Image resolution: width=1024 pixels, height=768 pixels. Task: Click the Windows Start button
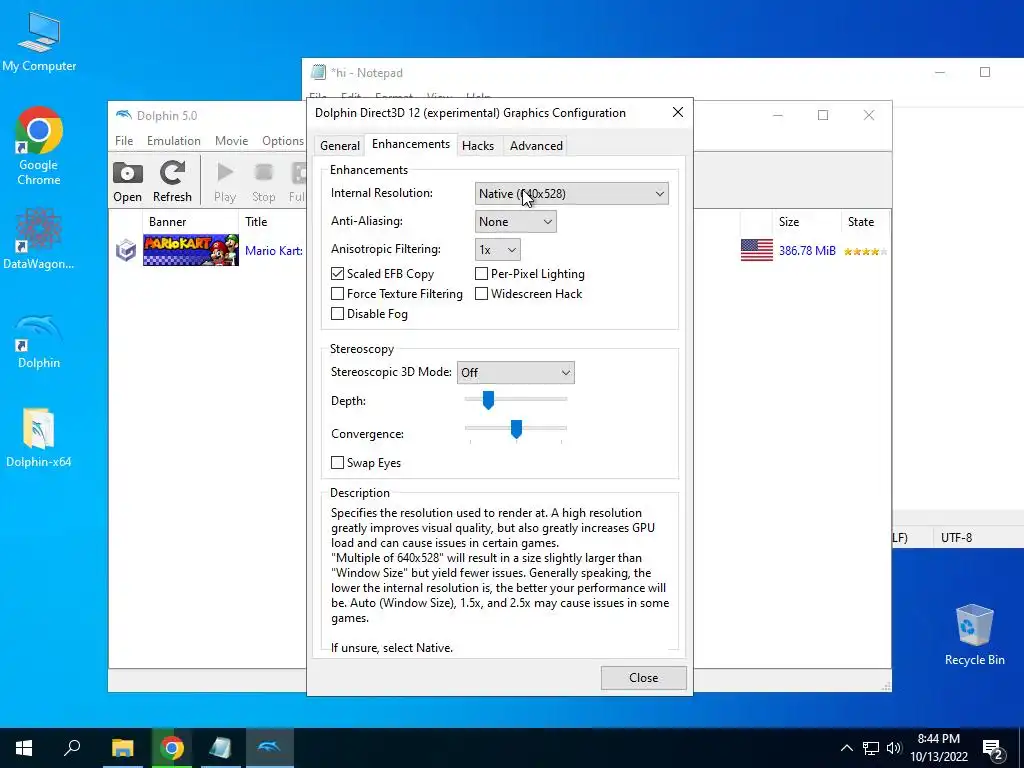(24, 748)
